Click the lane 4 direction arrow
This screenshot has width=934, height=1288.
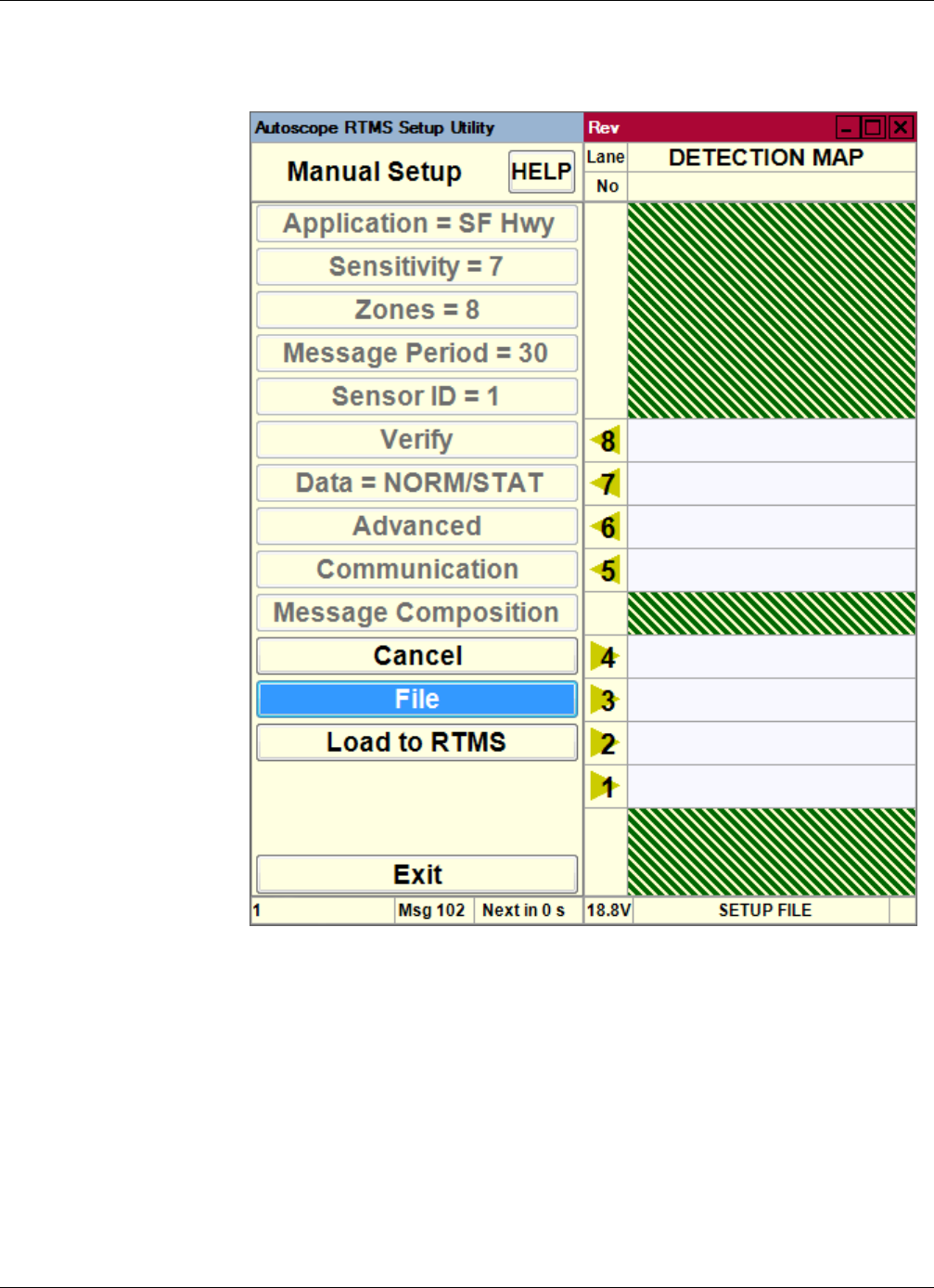[x=606, y=657]
